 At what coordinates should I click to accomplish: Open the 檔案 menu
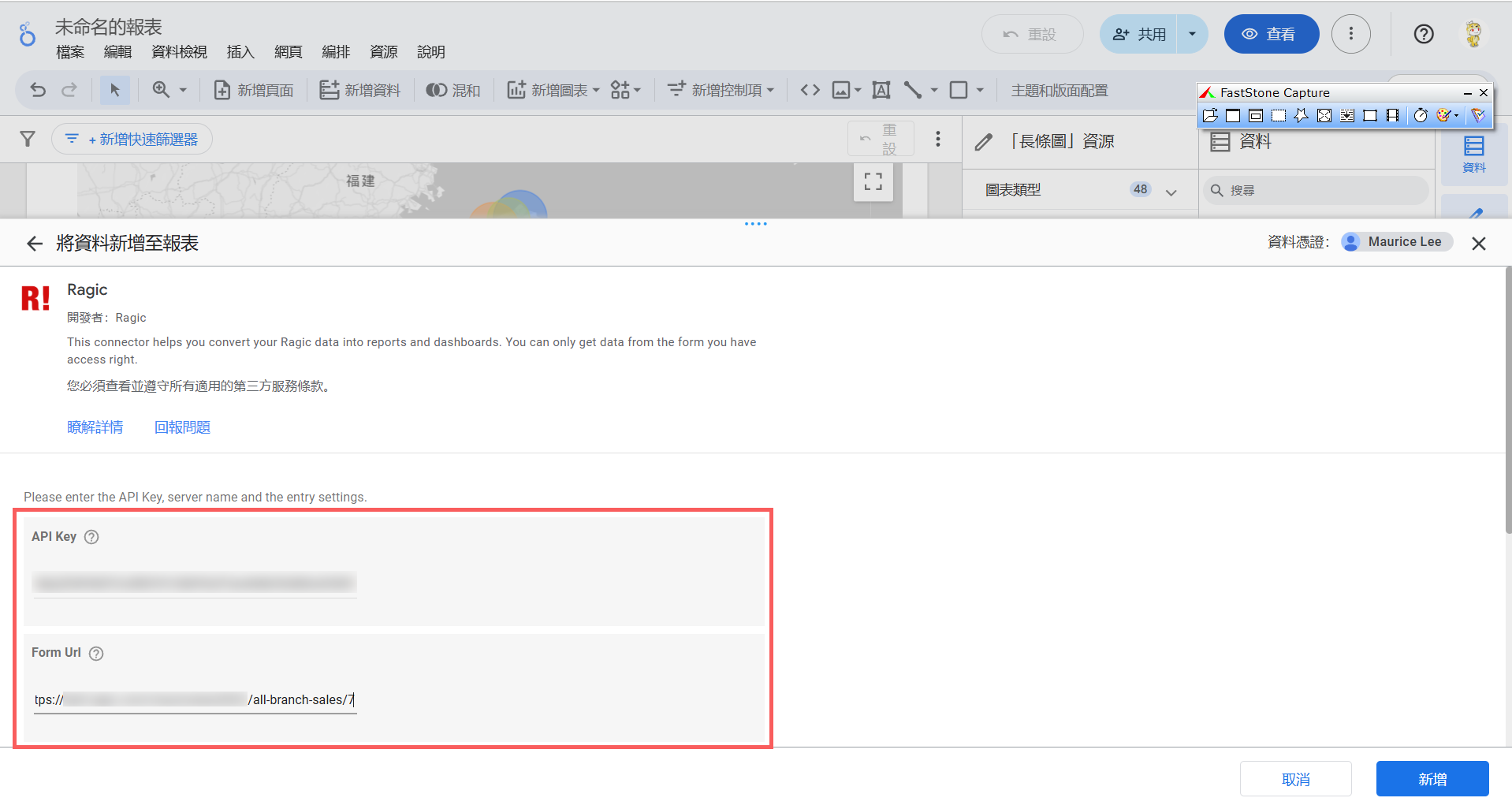(x=70, y=52)
